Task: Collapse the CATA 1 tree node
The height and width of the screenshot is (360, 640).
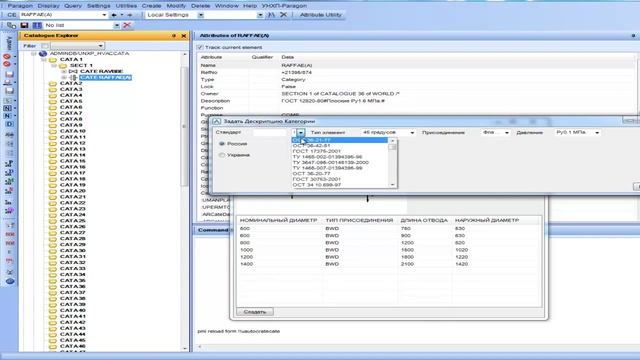Action: click(x=44, y=60)
